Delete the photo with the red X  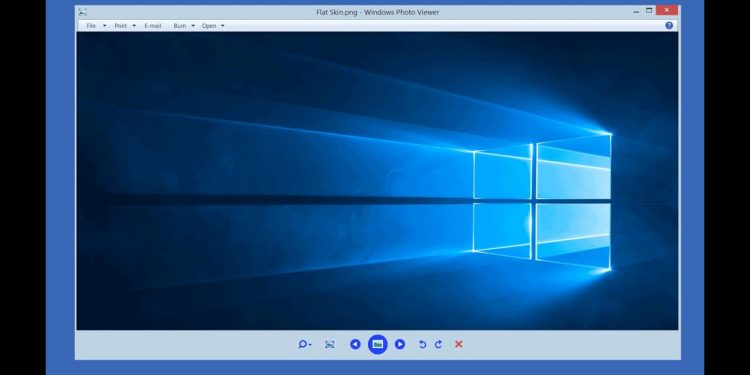coord(458,344)
